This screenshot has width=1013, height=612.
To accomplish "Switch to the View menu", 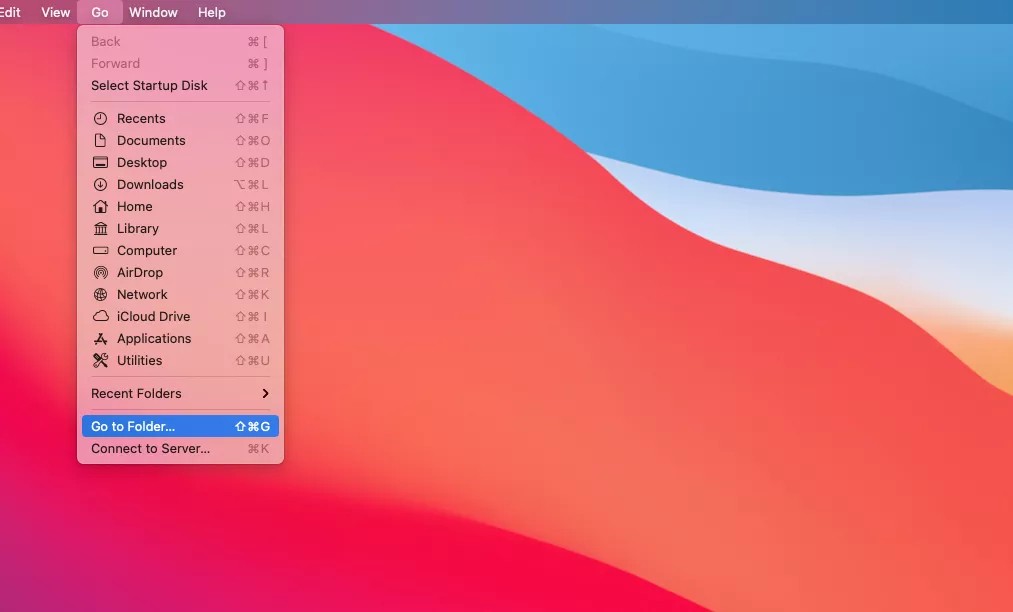I will [55, 12].
